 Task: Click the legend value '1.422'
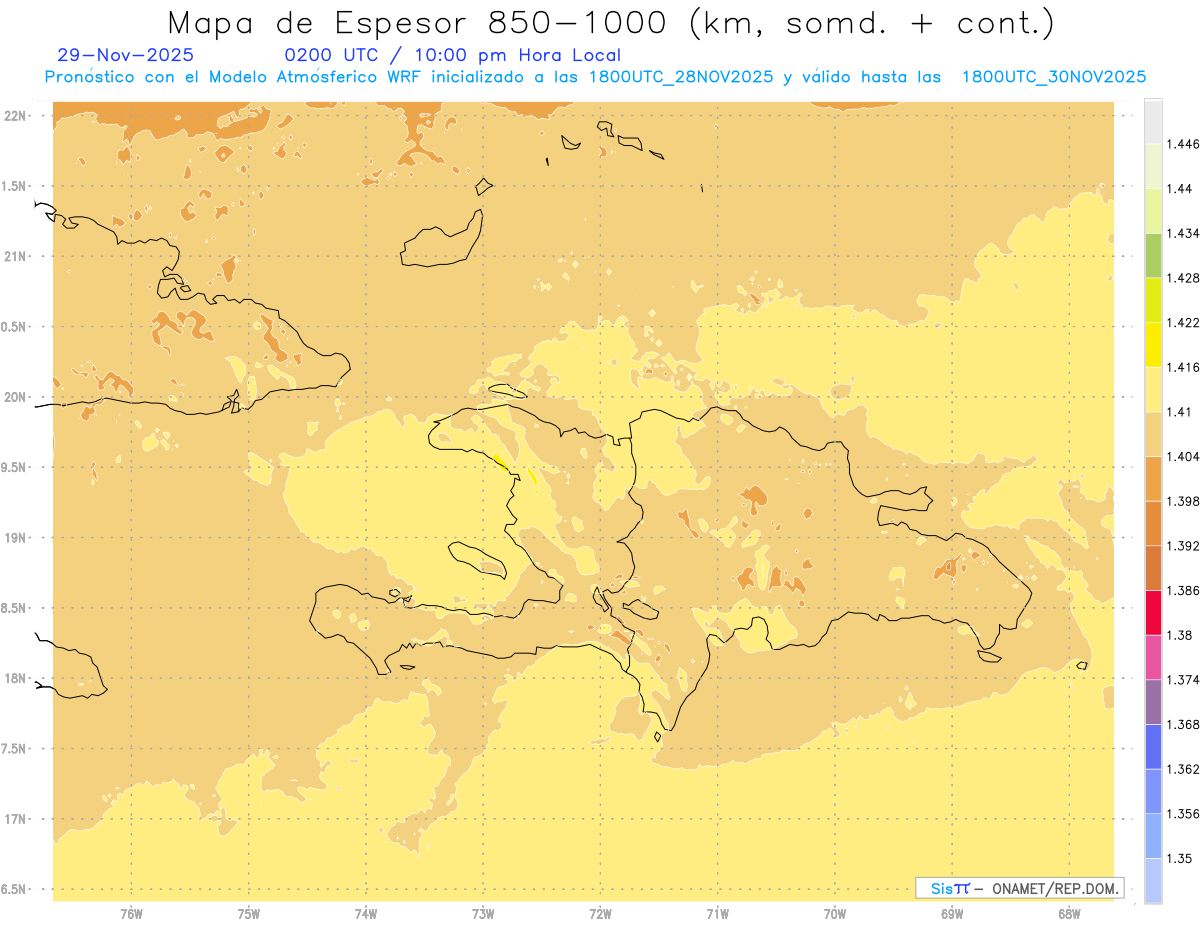coord(1183,323)
